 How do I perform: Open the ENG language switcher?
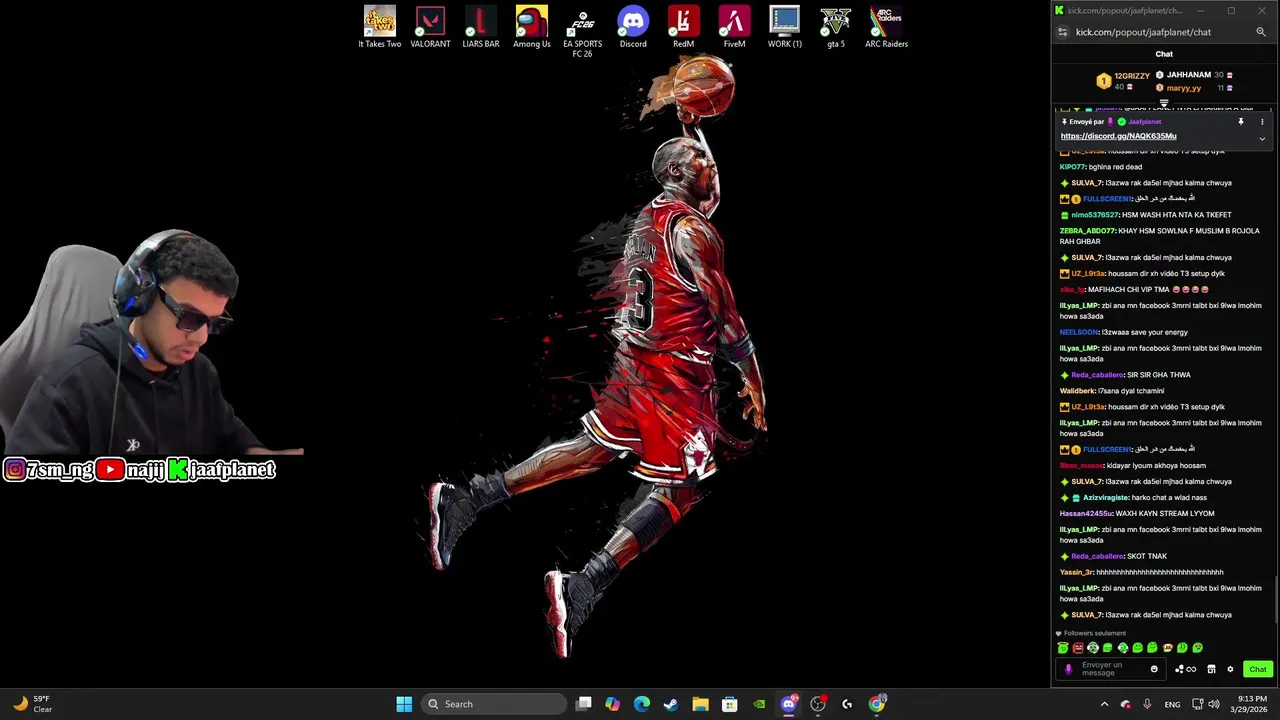click(1172, 705)
